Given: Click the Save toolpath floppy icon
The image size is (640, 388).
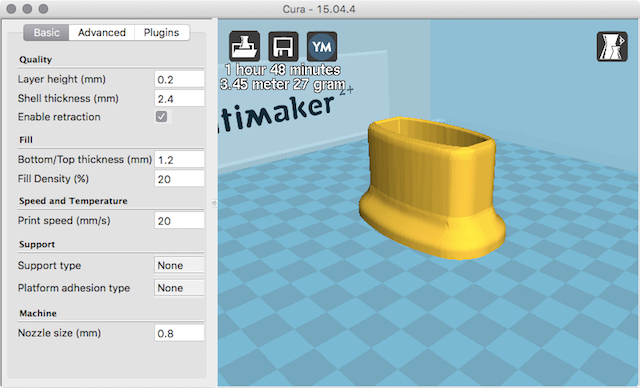Looking at the screenshot, I should tap(283, 47).
